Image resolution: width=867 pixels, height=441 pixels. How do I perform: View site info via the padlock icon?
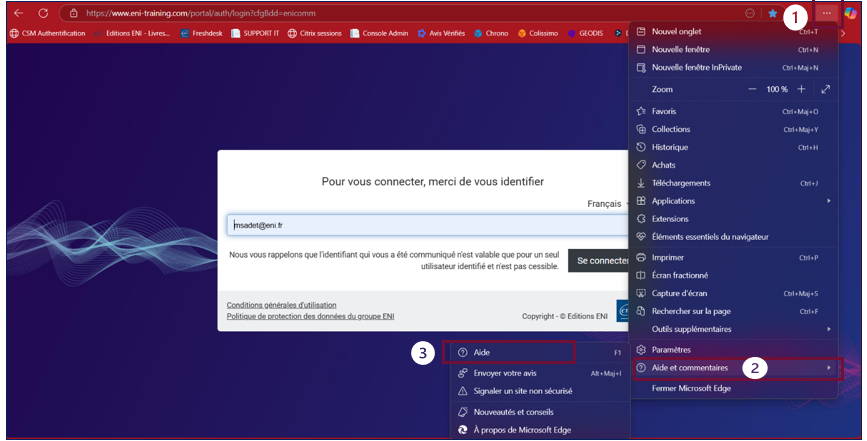pos(74,13)
